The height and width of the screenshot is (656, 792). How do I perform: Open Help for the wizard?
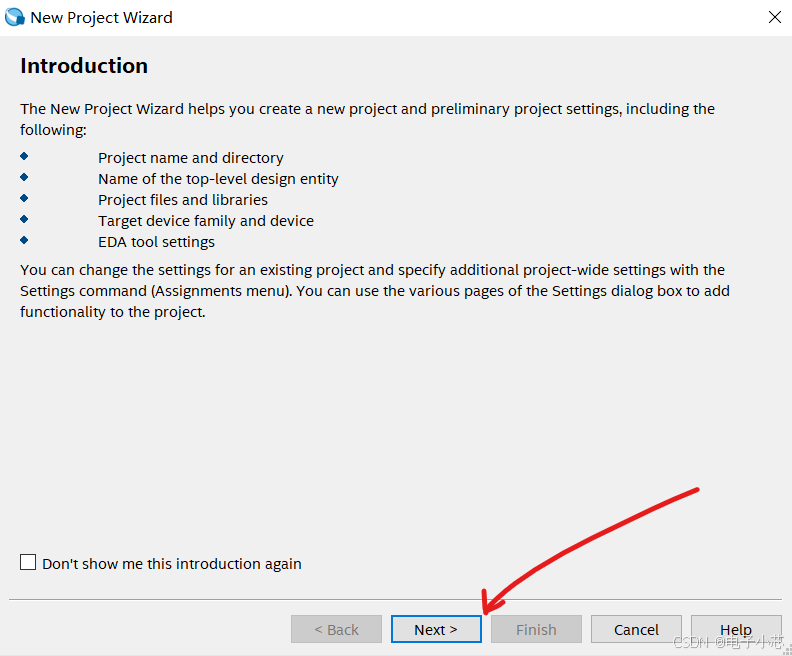(x=736, y=629)
